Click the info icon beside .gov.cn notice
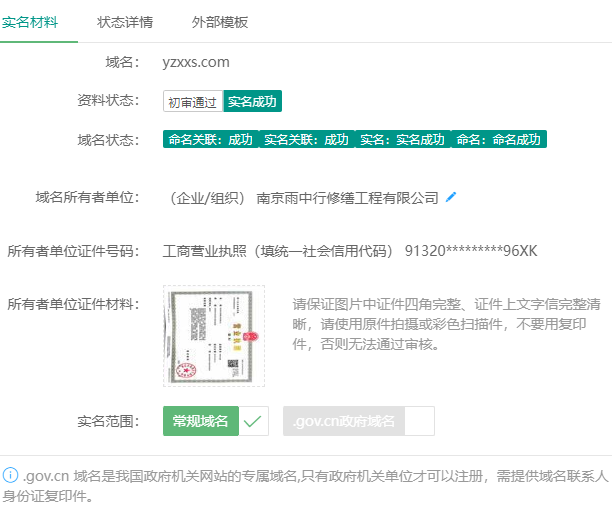The image size is (612, 510). tap(10, 475)
